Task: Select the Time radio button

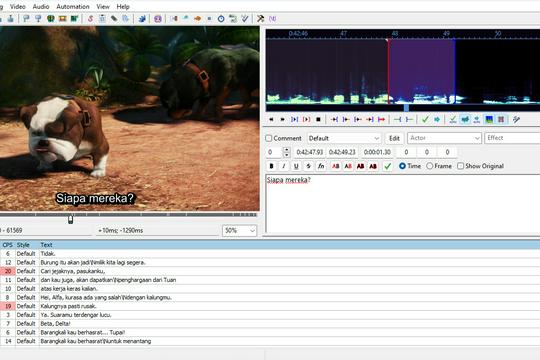Action: [402, 166]
